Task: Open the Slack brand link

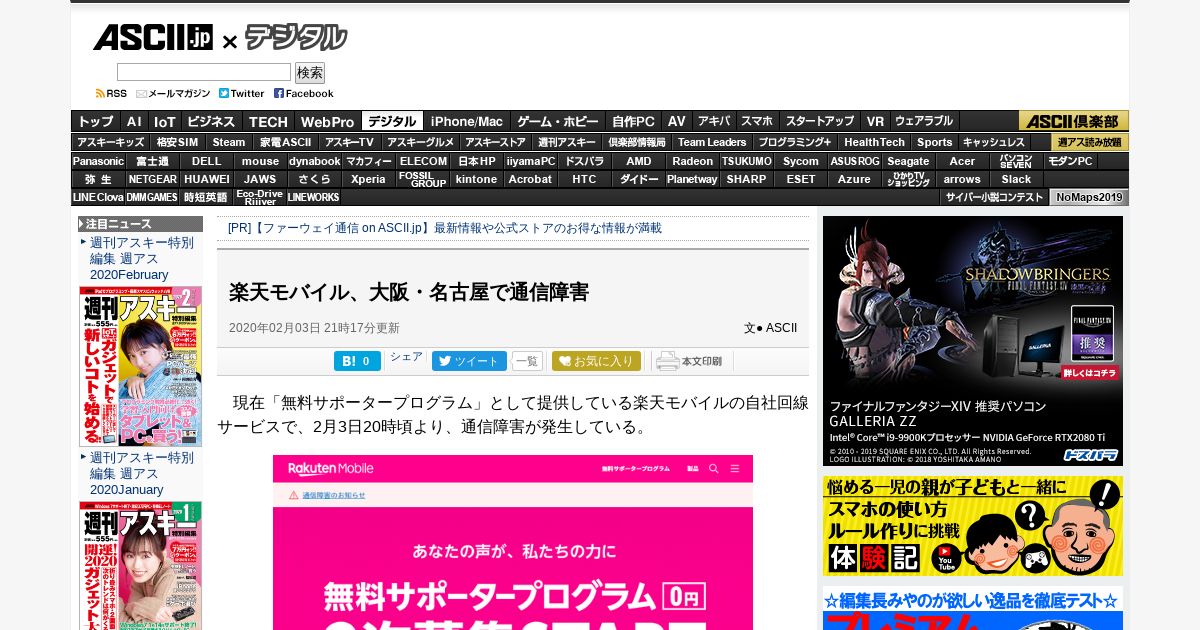Action: pyautogui.click(x=1017, y=179)
